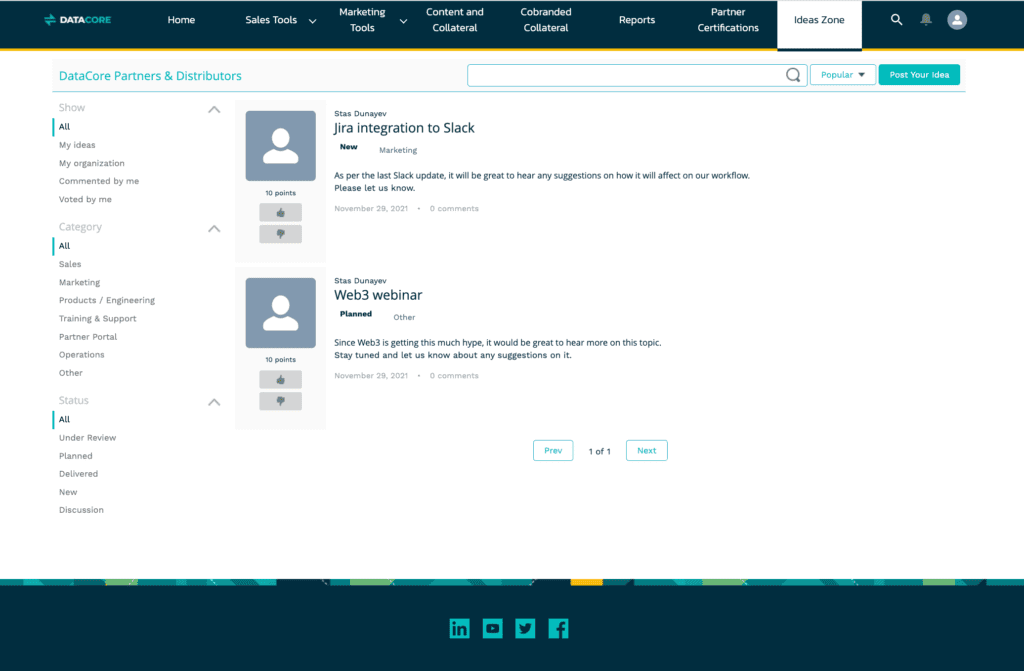Image resolution: width=1024 pixels, height=671 pixels.
Task: Filter by Partner Portal category
Action: click(x=88, y=337)
